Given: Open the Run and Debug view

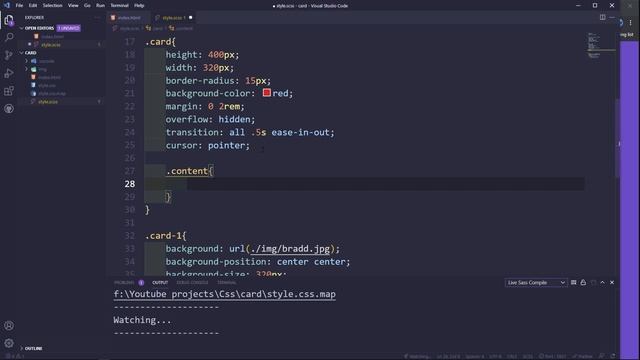Looking at the screenshot, I should coord(9,73).
